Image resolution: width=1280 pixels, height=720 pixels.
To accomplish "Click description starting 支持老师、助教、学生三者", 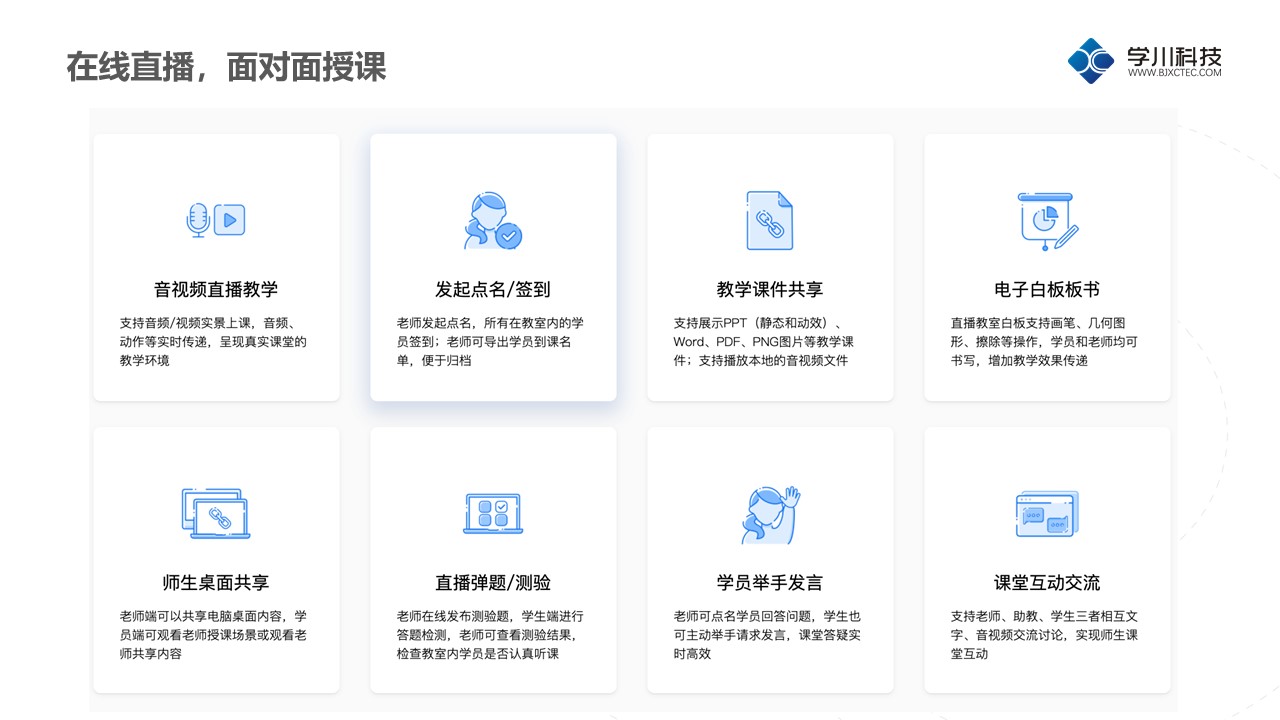I will tap(1044, 635).
